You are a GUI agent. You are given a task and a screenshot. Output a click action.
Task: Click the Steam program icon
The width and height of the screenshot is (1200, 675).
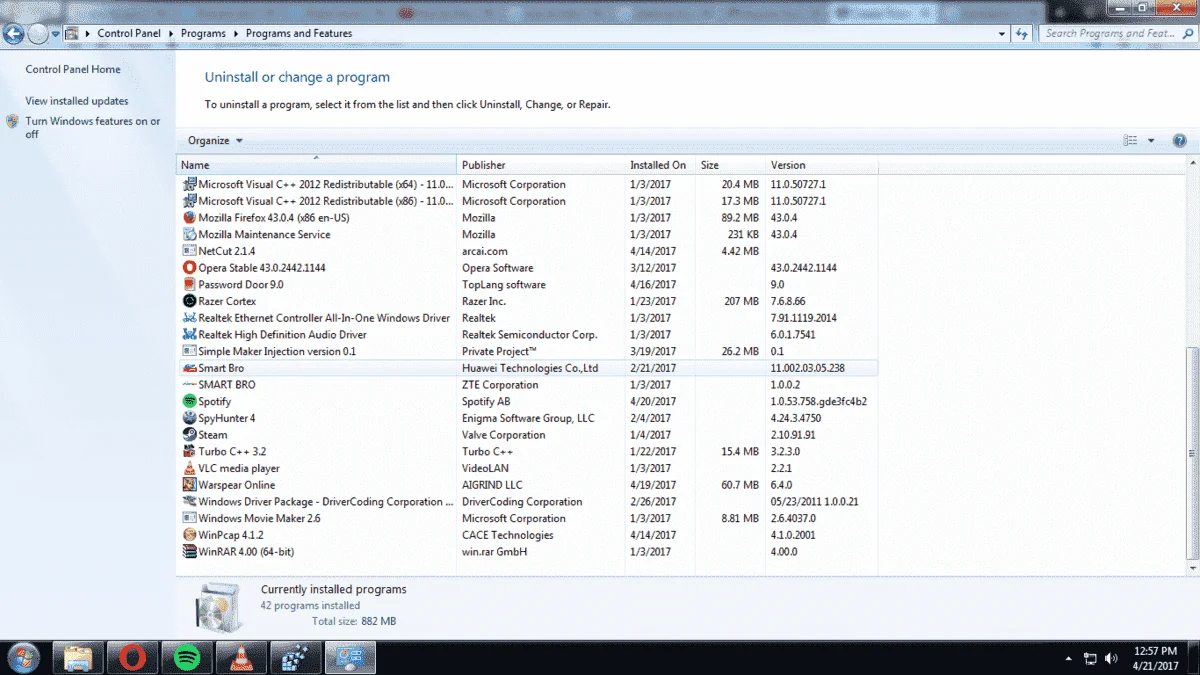pos(190,435)
